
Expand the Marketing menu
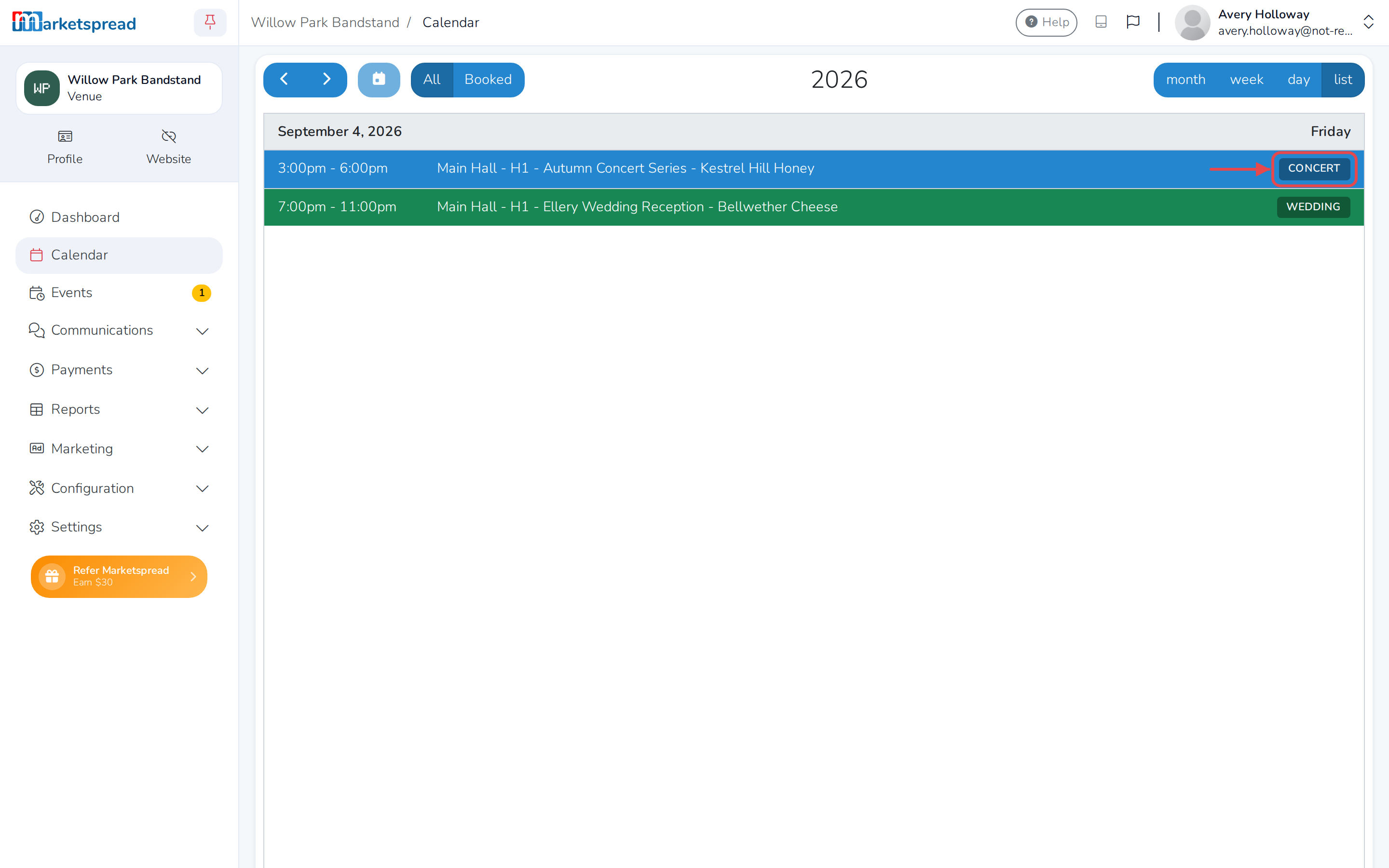119,449
